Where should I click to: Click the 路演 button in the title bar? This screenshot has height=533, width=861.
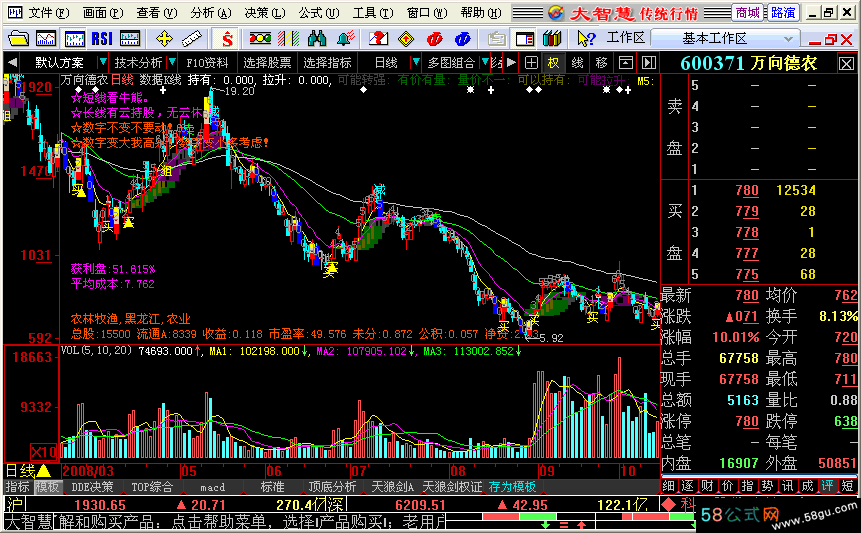(782, 13)
